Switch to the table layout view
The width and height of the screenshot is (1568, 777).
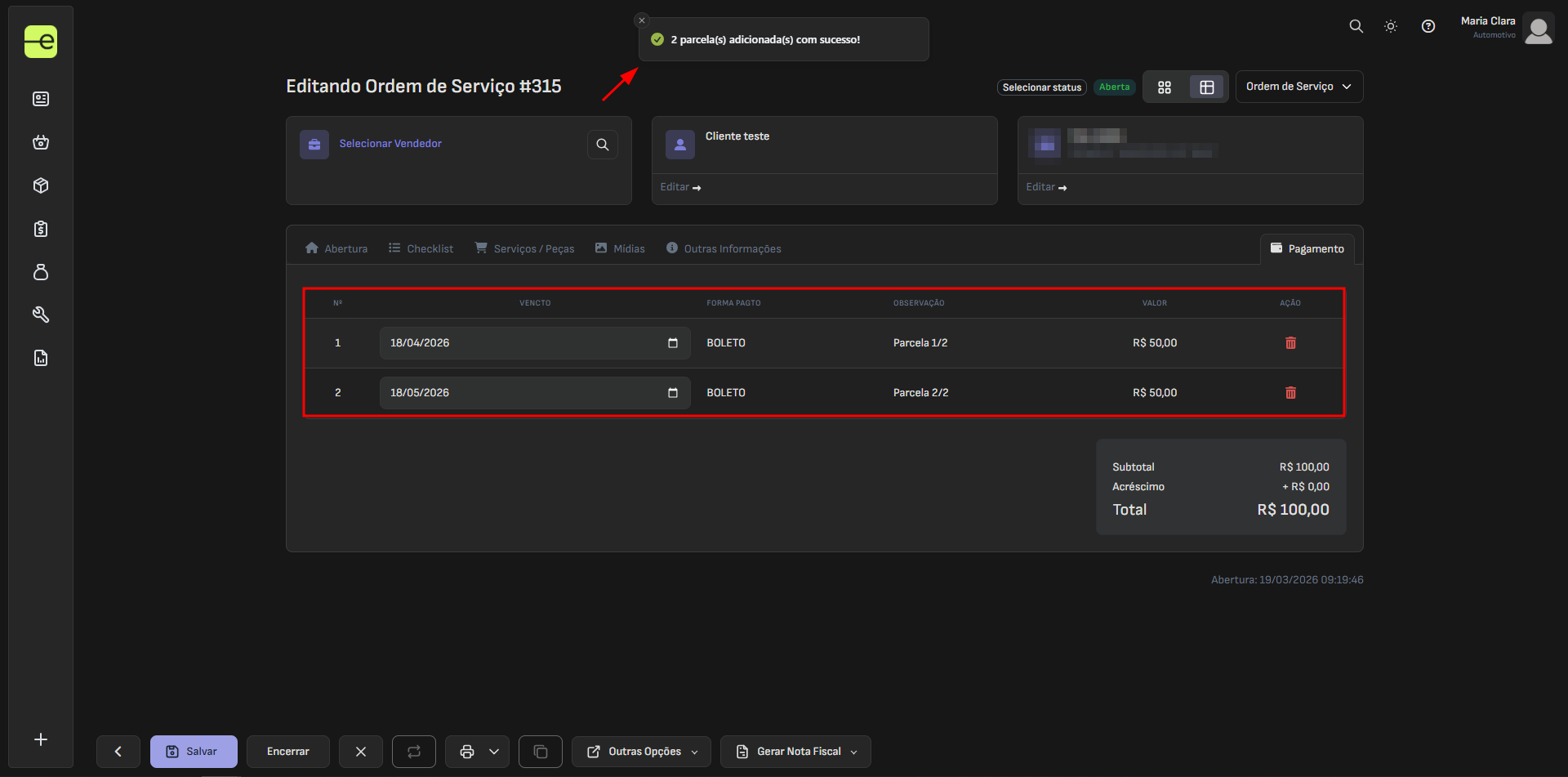[x=1206, y=87]
